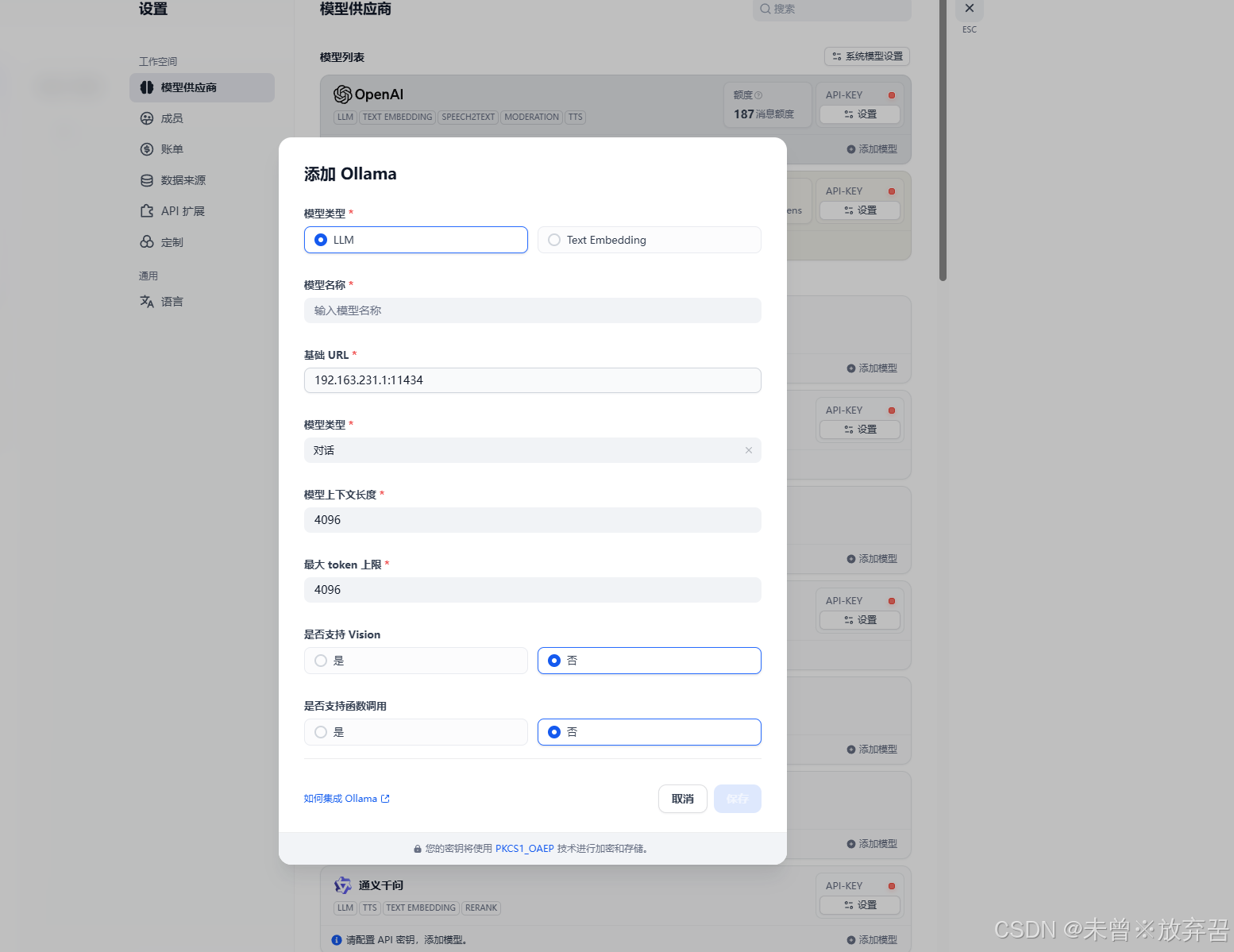1234x952 pixels.
Task: Click the 模型供应商 sidebar brain icon
Action: [147, 87]
